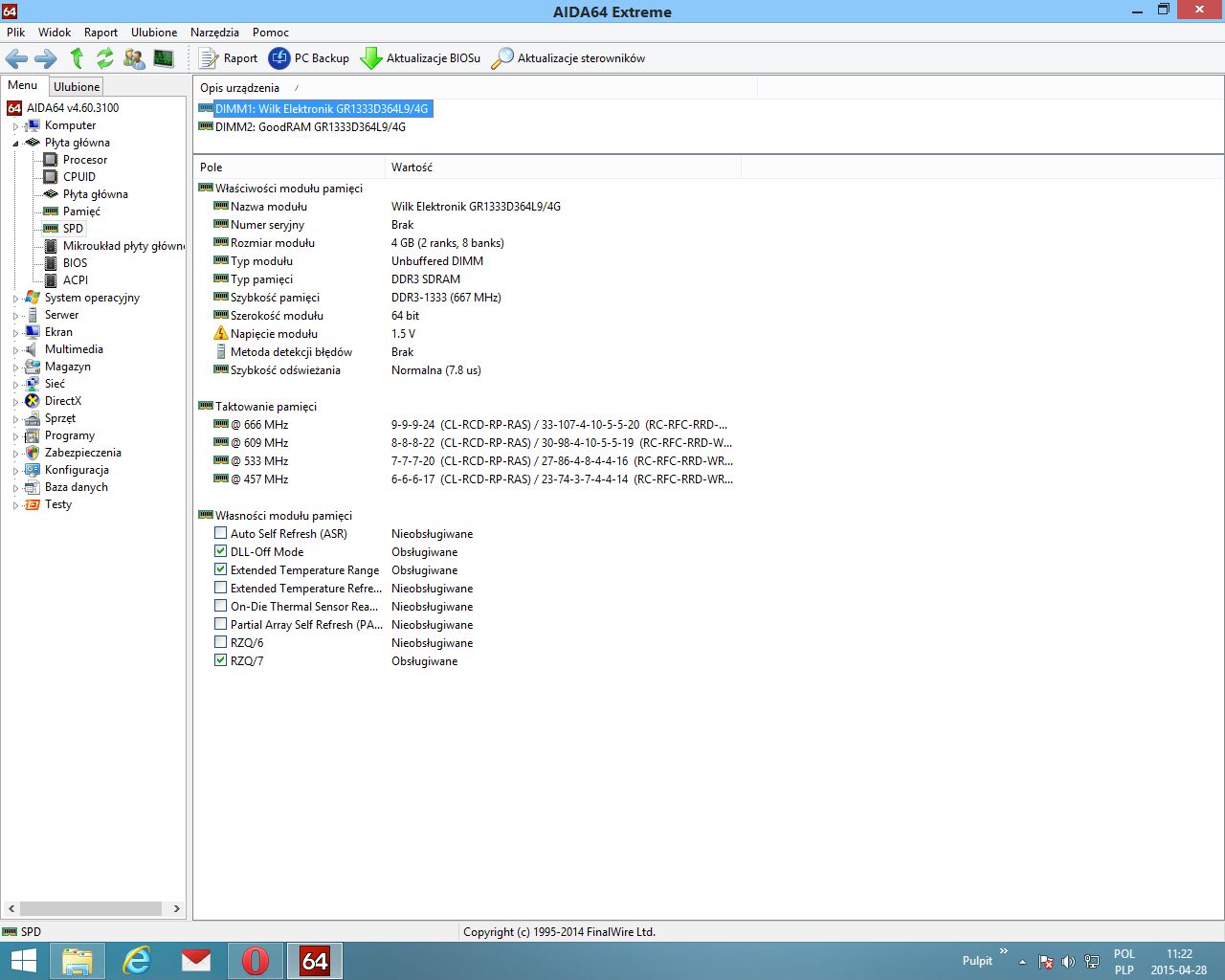Toggle the RZQ/6 checkbox
This screenshot has width=1225, height=980.
tap(221, 642)
